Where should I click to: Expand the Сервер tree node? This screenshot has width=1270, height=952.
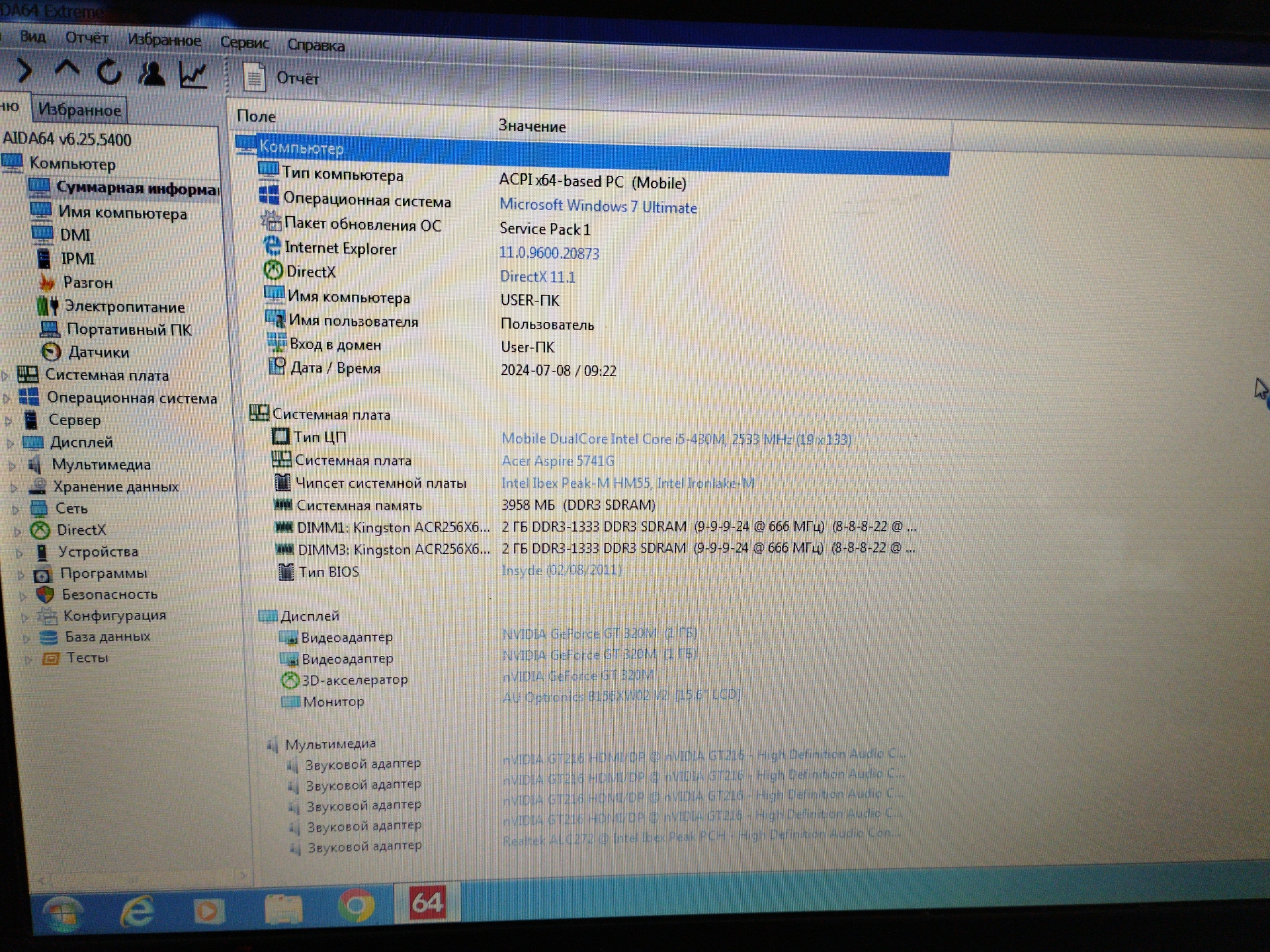pos(9,420)
